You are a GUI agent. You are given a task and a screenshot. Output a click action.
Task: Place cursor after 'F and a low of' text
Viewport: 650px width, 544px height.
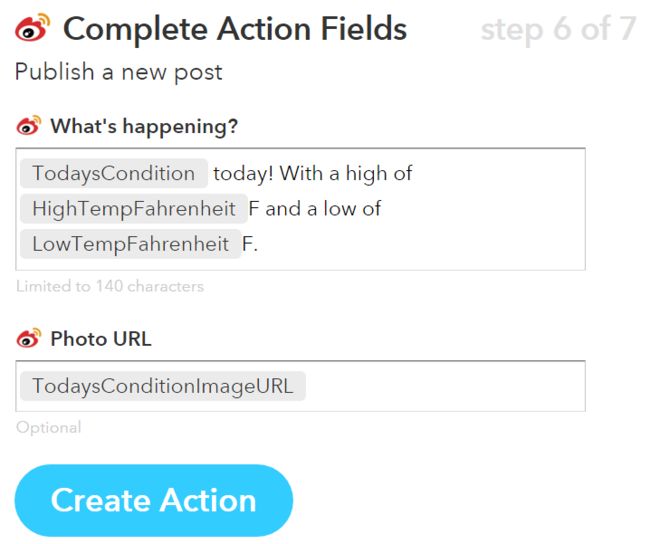tap(382, 209)
